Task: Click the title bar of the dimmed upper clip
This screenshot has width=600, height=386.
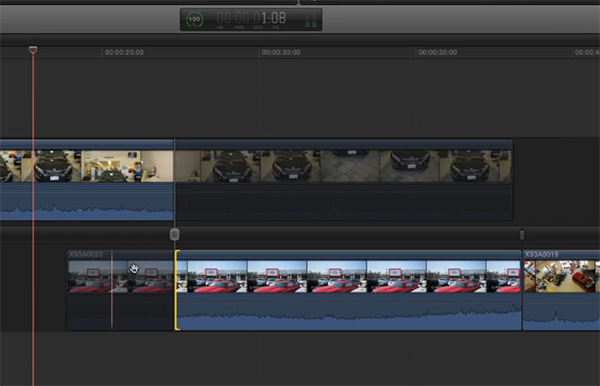Action: click(344, 145)
